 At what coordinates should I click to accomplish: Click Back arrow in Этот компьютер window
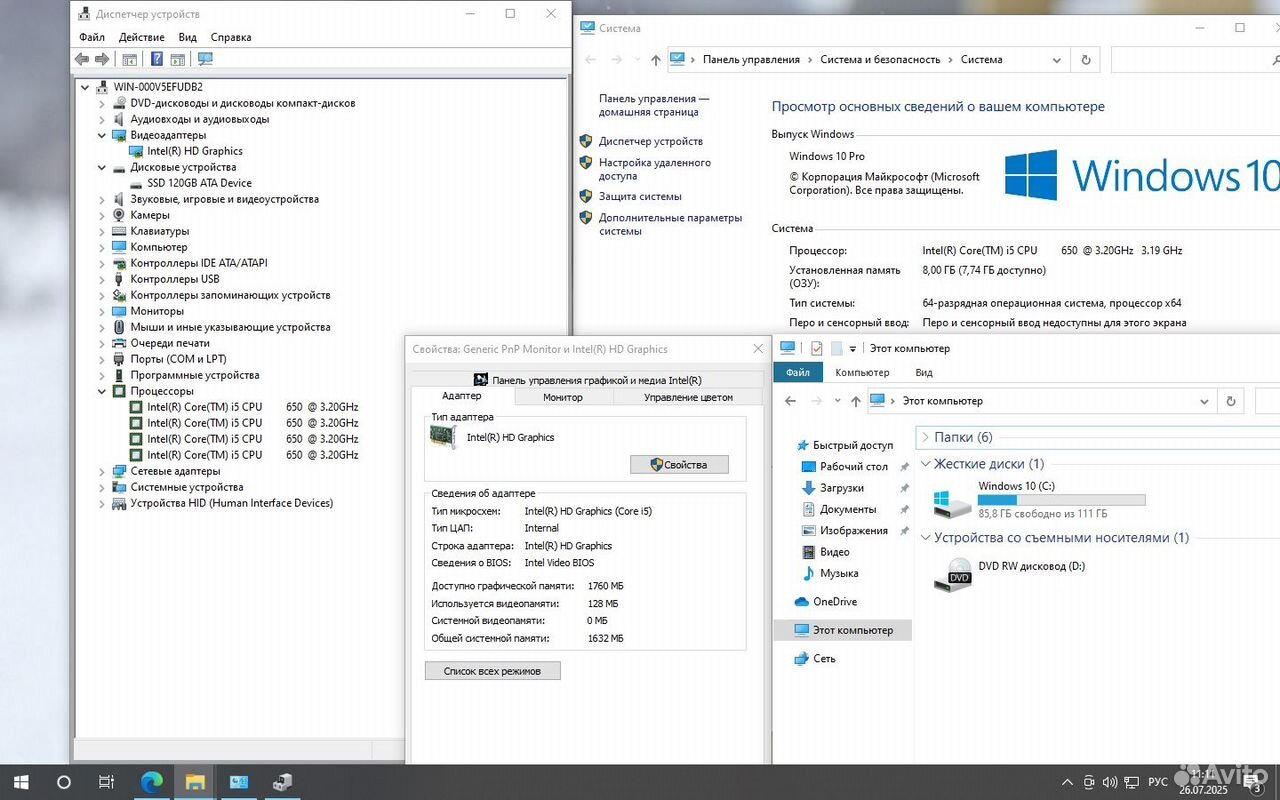pos(790,401)
